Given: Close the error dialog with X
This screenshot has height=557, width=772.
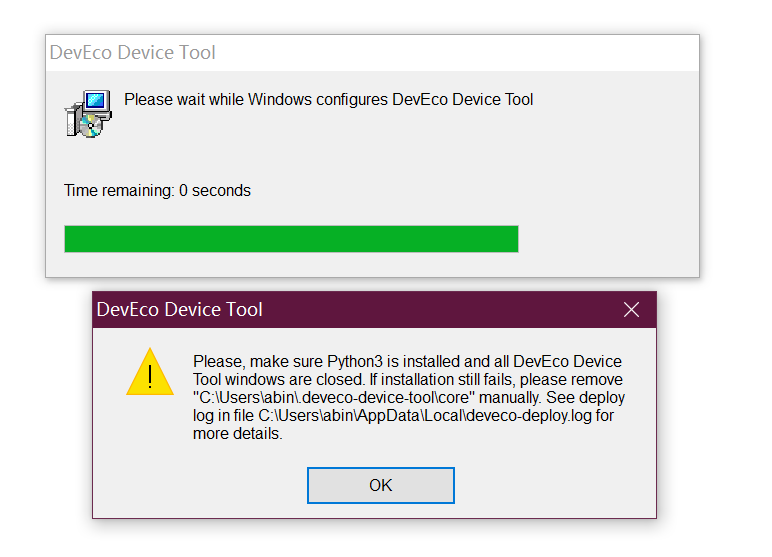Looking at the screenshot, I should 631,310.
